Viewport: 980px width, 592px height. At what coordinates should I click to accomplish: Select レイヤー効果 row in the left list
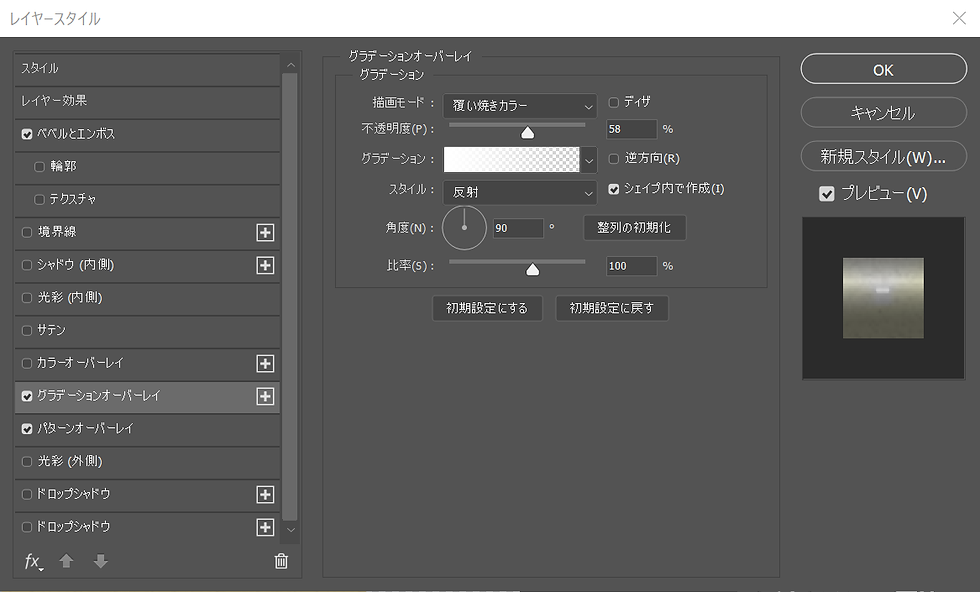[147, 101]
